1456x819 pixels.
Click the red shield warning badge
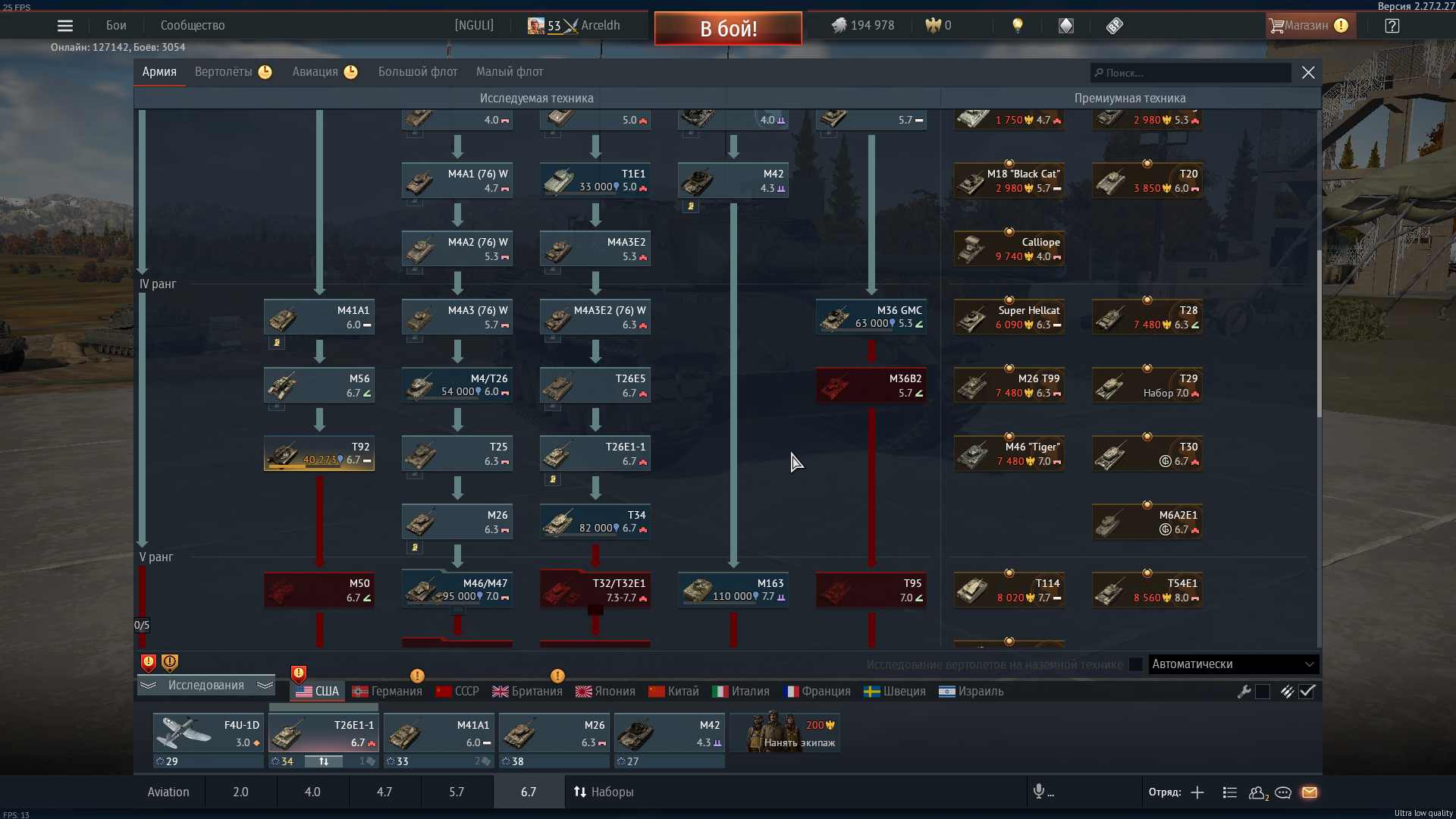[149, 664]
